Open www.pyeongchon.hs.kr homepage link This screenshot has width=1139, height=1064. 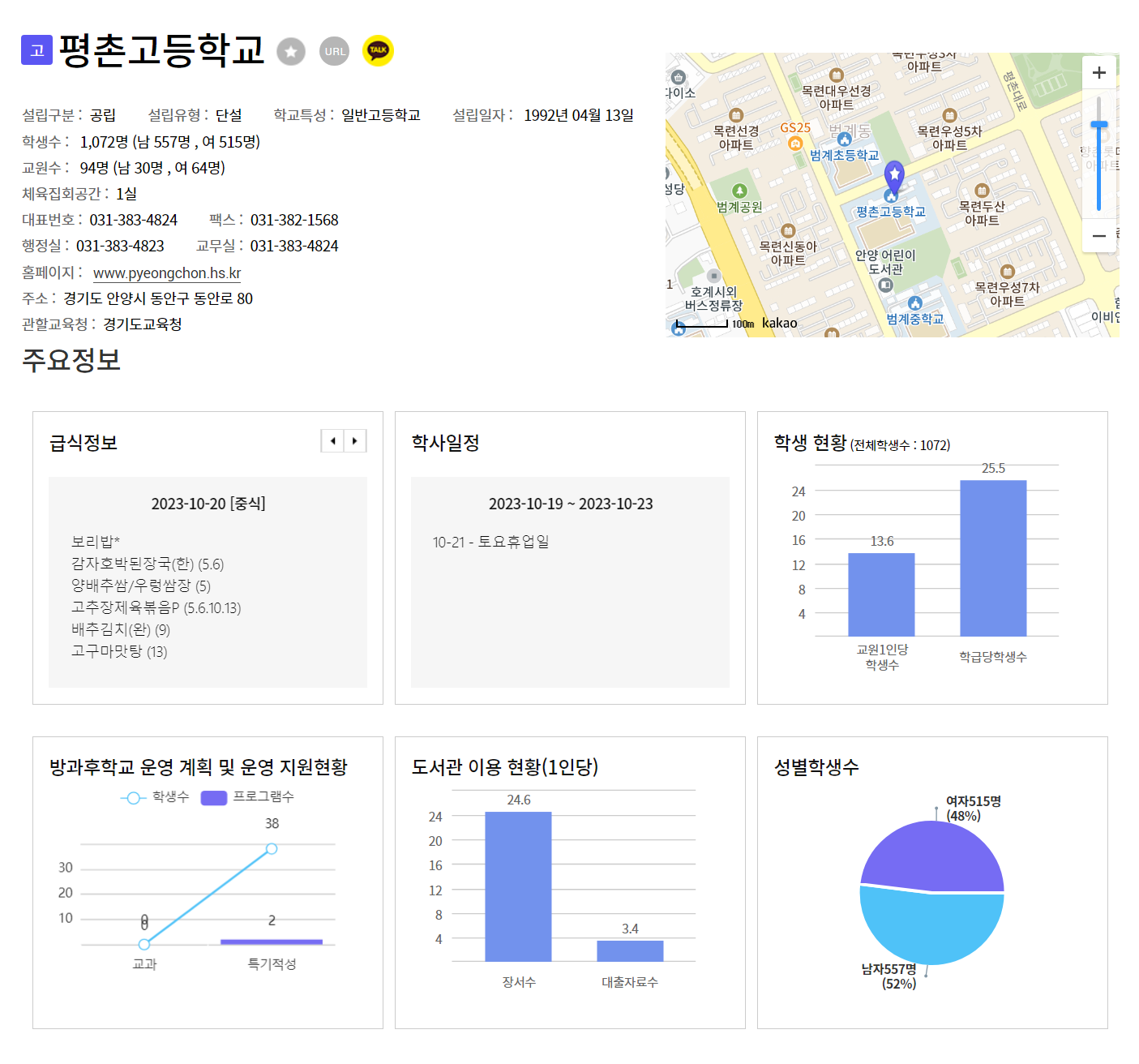tap(167, 273)
